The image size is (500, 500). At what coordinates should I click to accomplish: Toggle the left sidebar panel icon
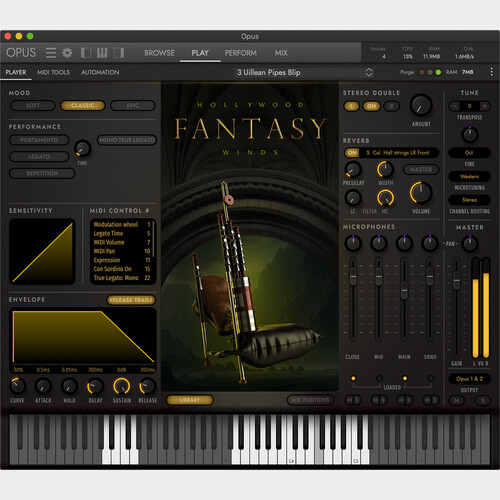tap(86, 53)
